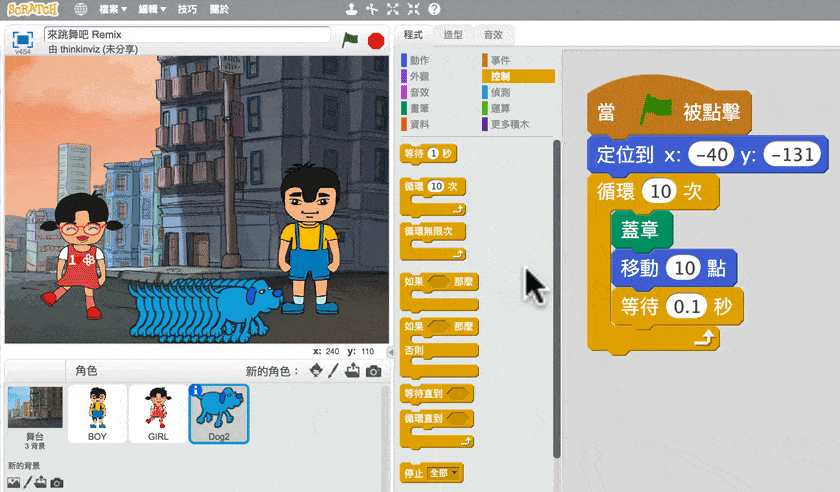Open the 檔案 (File) menu
Image resolution: width=840 pixels, height=492 pixels.
tap(113, 9)
